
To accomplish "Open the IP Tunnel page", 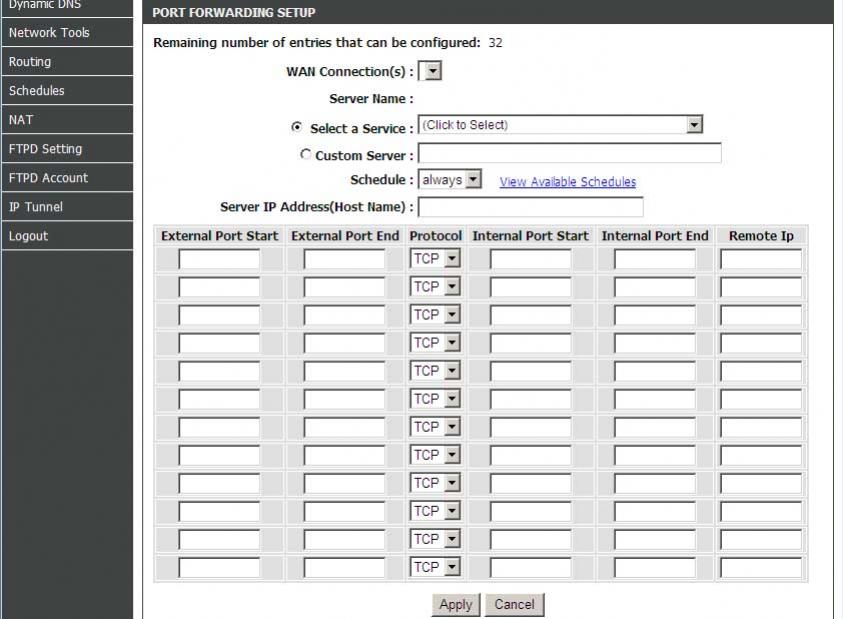I will tap(67, 207).
